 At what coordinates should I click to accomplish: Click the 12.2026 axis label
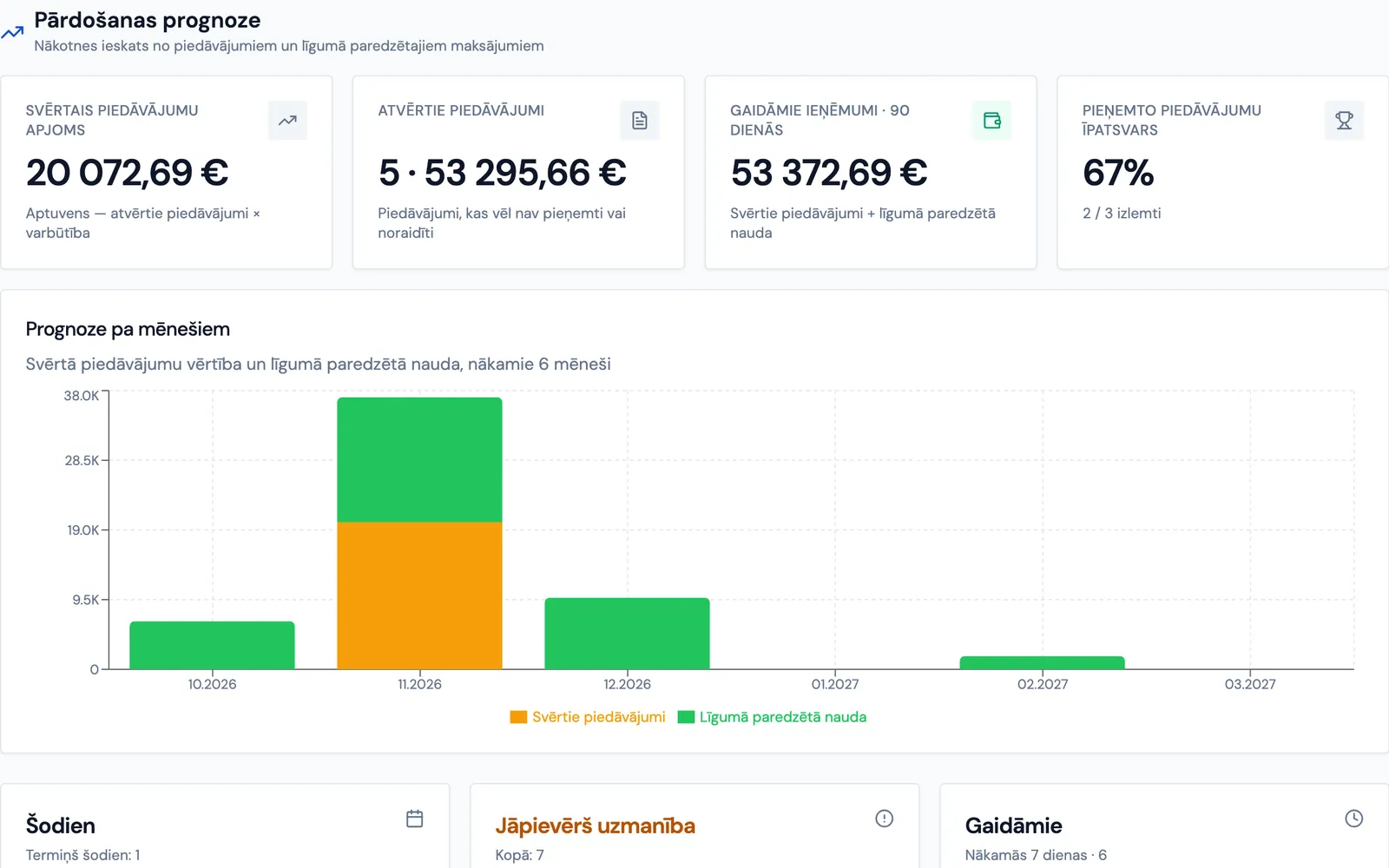tap(627, 684)
